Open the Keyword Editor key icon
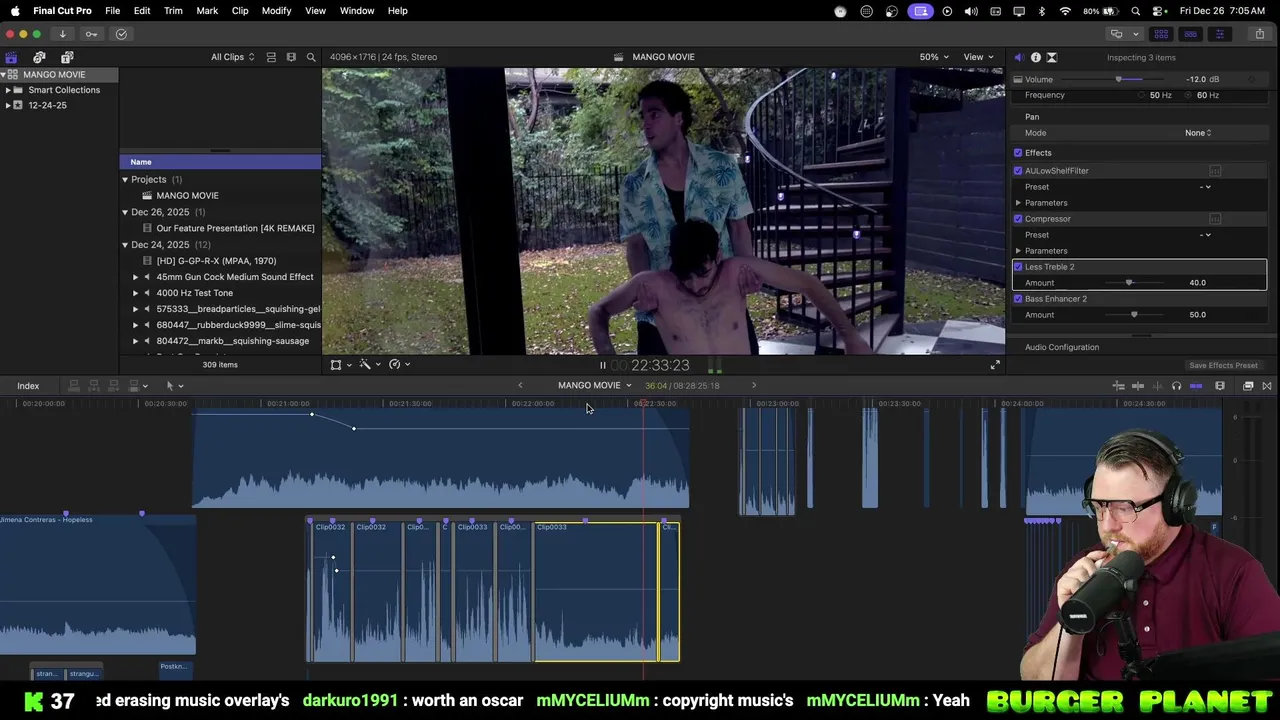The width and height of the screenshot is (1280, 720). pos(91,34)
